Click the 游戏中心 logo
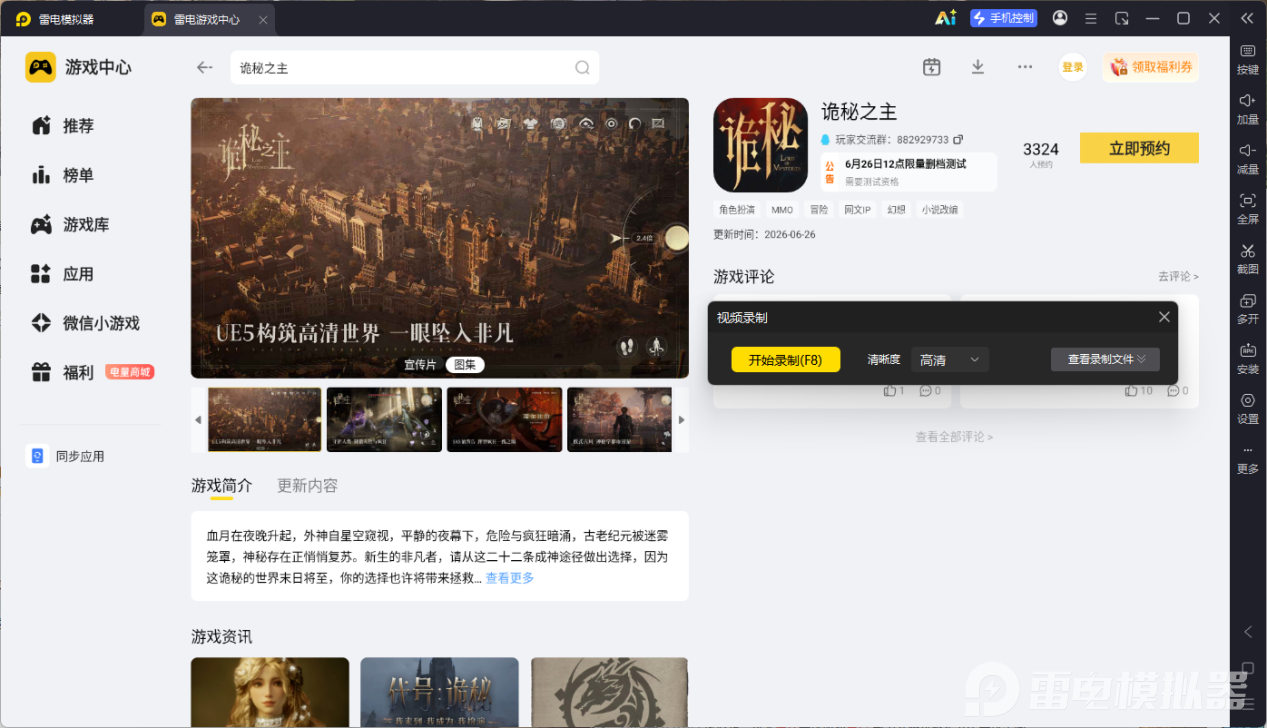Screen dimensions: 1267x728 tap(79, 67)
